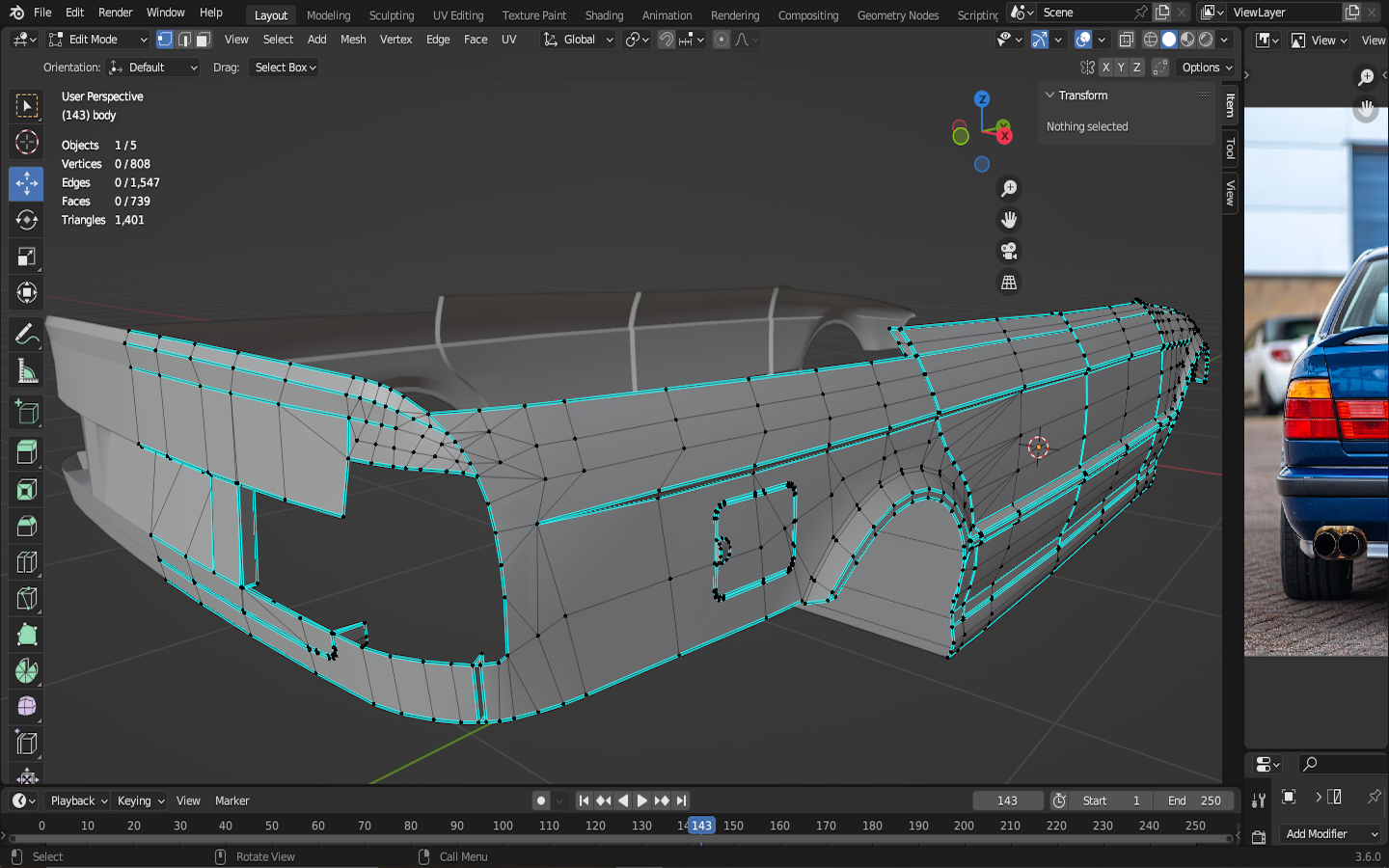1389x868 pixels.
Task: Play the animation forward
Action: click(x=641, y=800)
